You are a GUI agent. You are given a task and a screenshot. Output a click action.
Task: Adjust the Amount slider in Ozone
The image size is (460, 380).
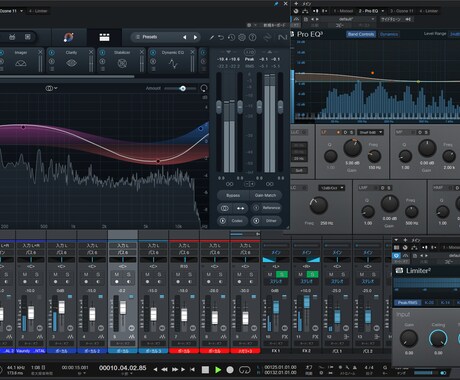181,88
